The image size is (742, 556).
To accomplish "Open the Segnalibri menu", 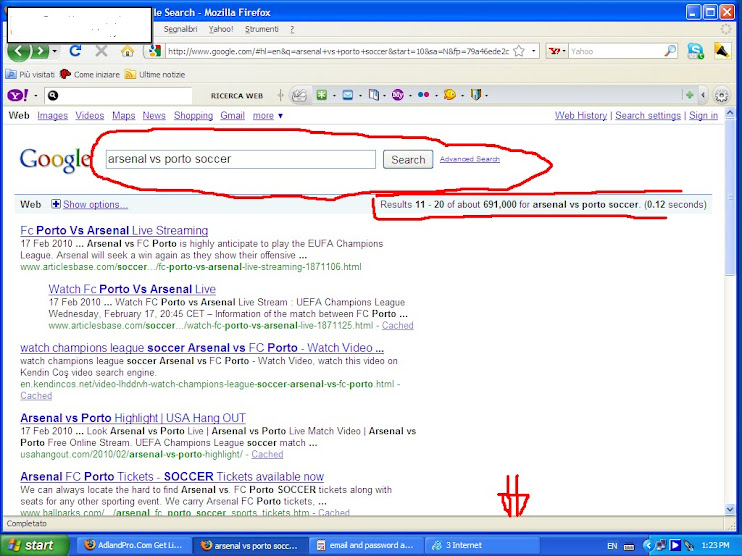I will coord(180,29).
